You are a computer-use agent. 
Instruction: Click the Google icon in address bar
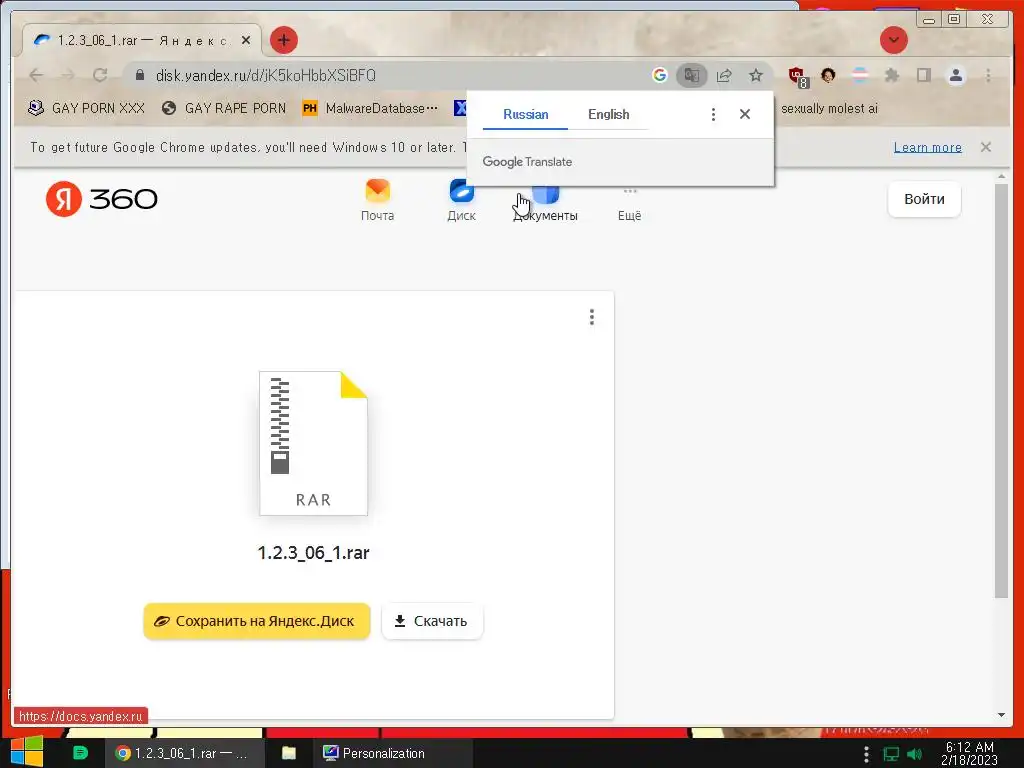coord(660,76)
